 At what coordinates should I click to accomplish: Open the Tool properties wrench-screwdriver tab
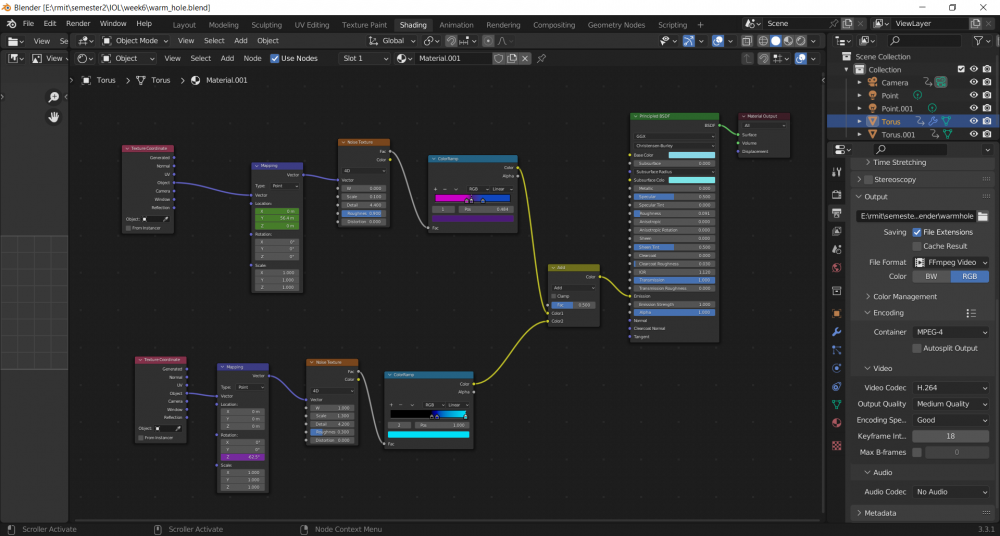[x=837, y=172]
